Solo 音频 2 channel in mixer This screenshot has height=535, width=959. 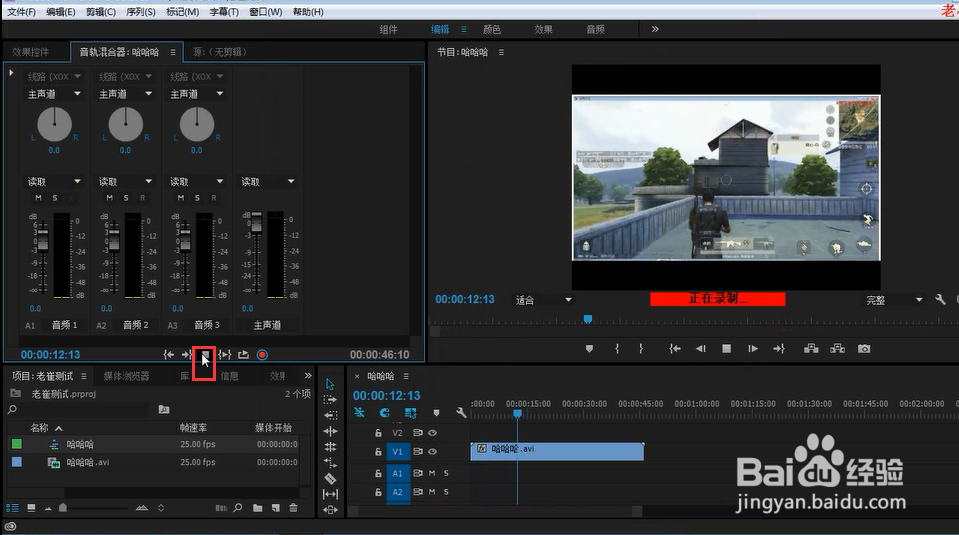pyautogui.click(x=126, y=198)
